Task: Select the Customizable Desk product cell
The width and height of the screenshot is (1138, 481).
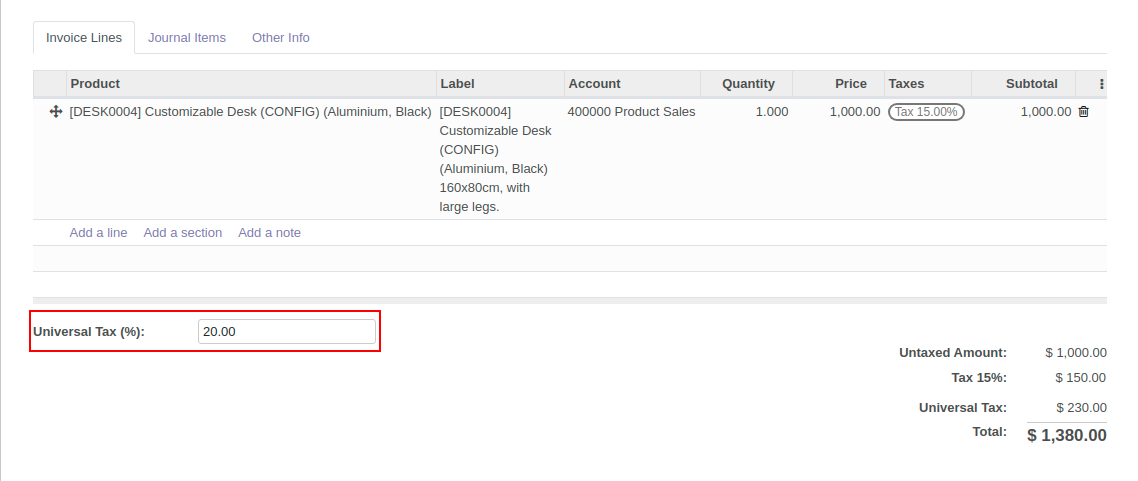Action: pos(250,112)
